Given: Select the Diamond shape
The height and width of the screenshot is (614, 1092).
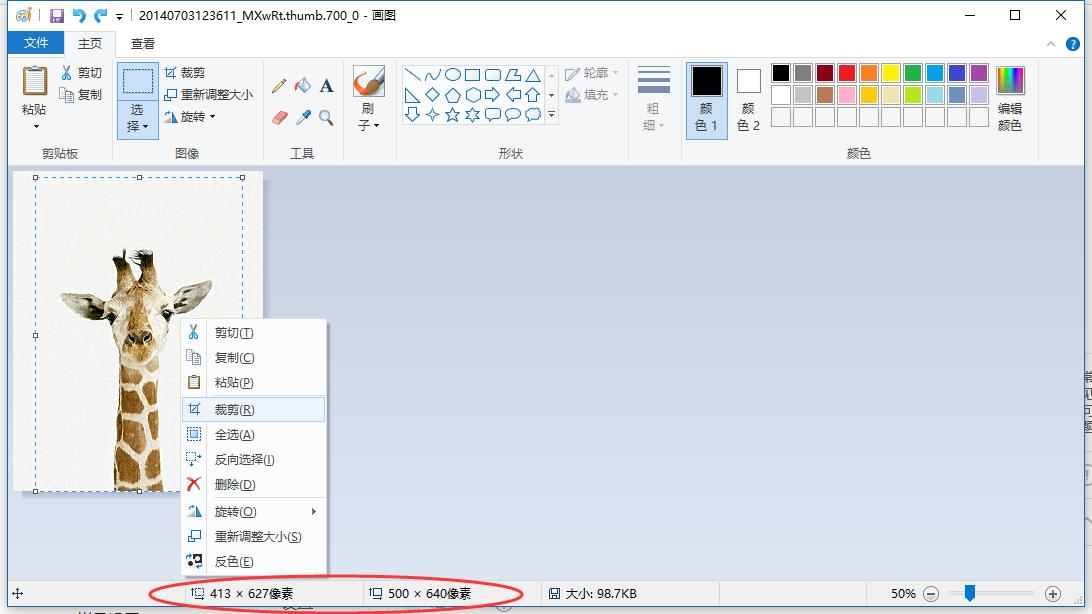Looking at the screenshot, I should click(x=432, y=95).
